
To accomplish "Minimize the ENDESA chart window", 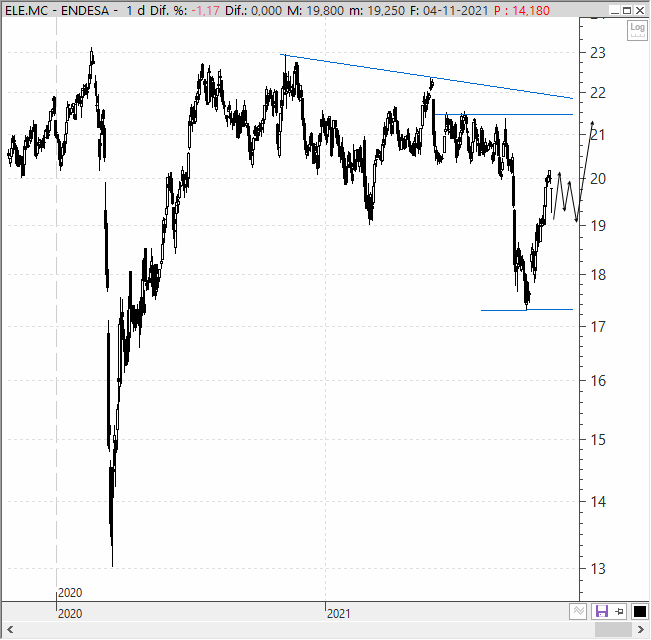I will (x=615, y=10).
